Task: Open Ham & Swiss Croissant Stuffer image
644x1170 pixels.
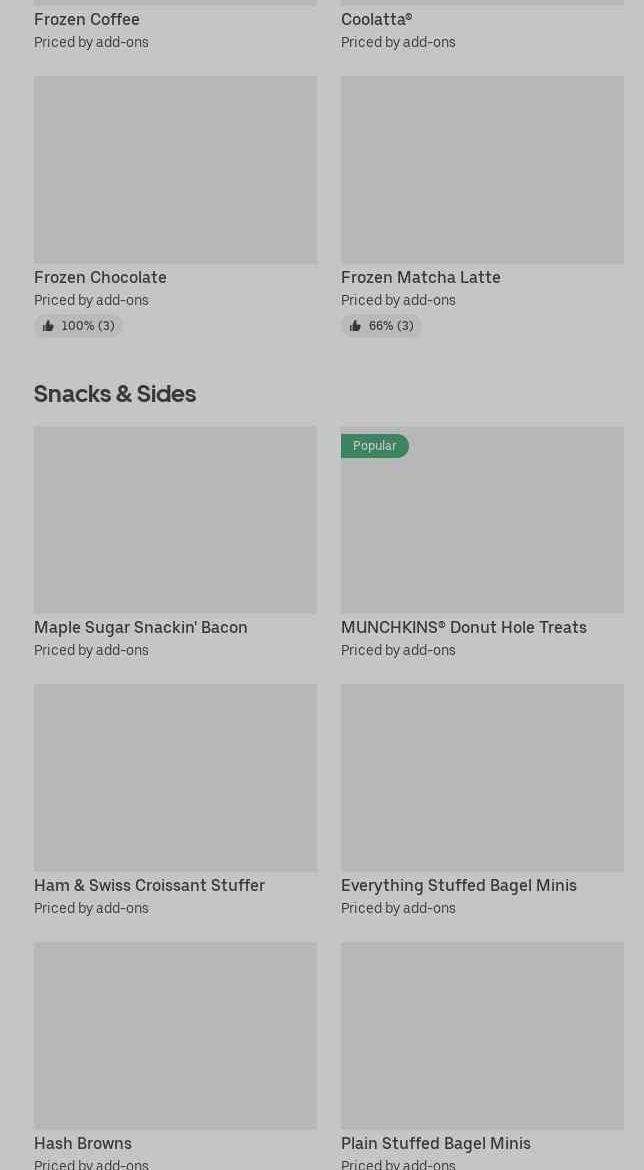Action: click(175, 778)
